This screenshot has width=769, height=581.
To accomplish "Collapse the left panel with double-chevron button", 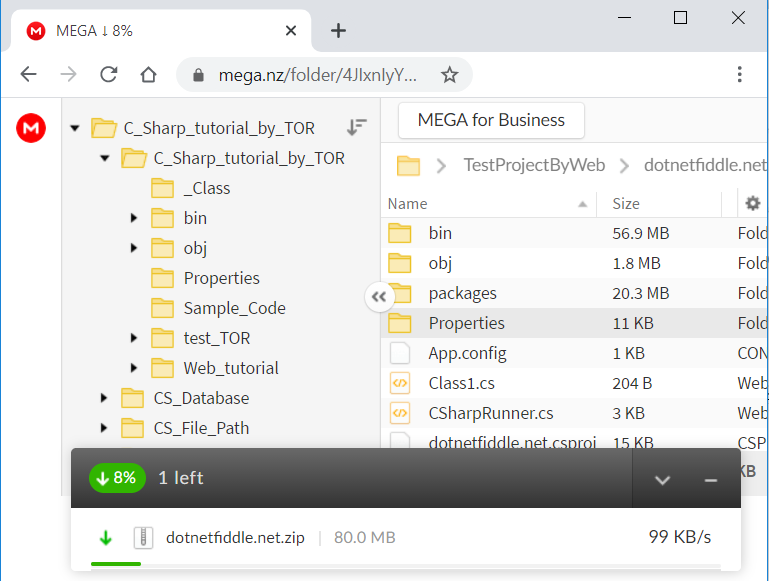I will tap(379, 297).
